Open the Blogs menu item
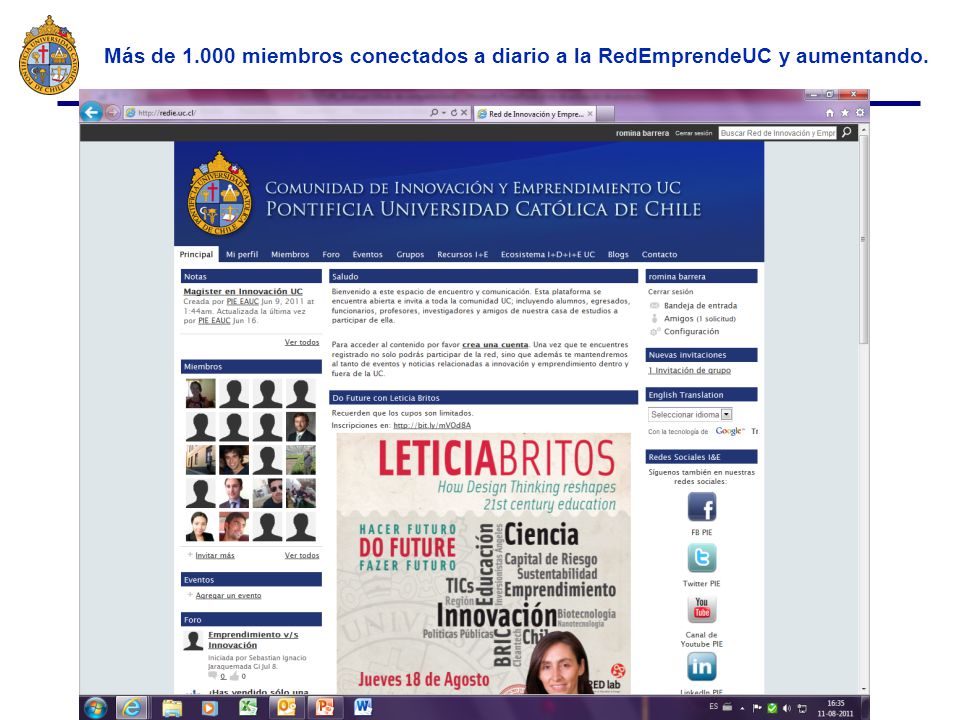 pyautogui.click(x=618, y=254)
